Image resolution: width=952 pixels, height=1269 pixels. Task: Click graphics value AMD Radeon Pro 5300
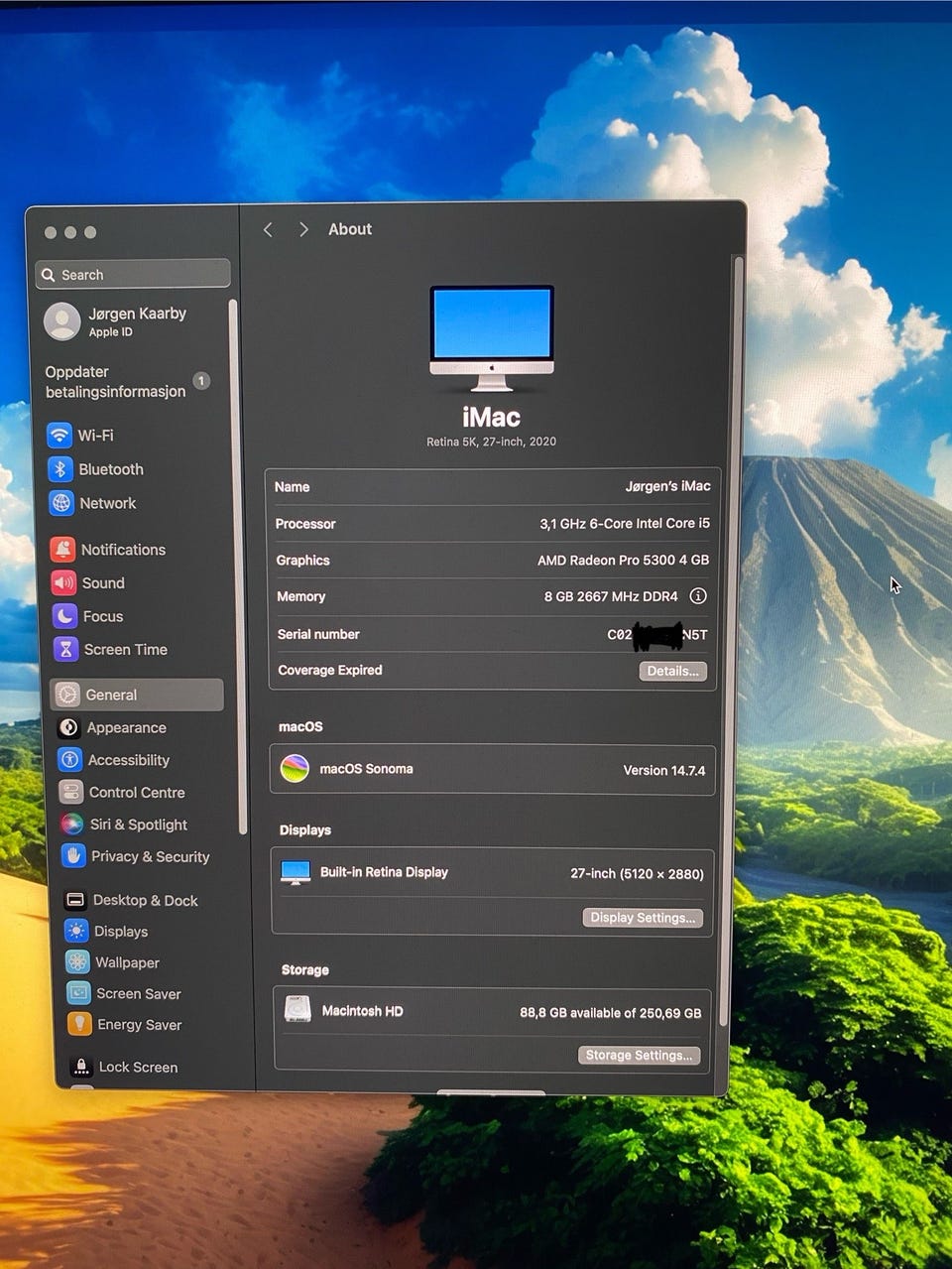tap(623, 560)
